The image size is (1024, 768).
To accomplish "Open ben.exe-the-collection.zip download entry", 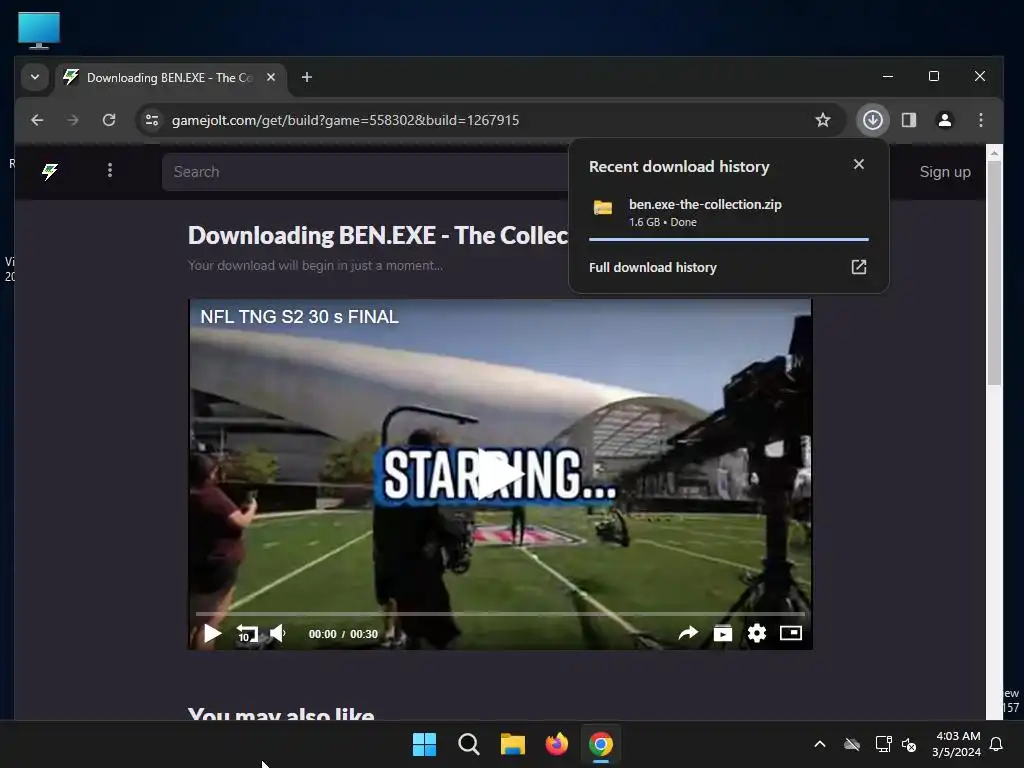I will (x=729, y=213).
